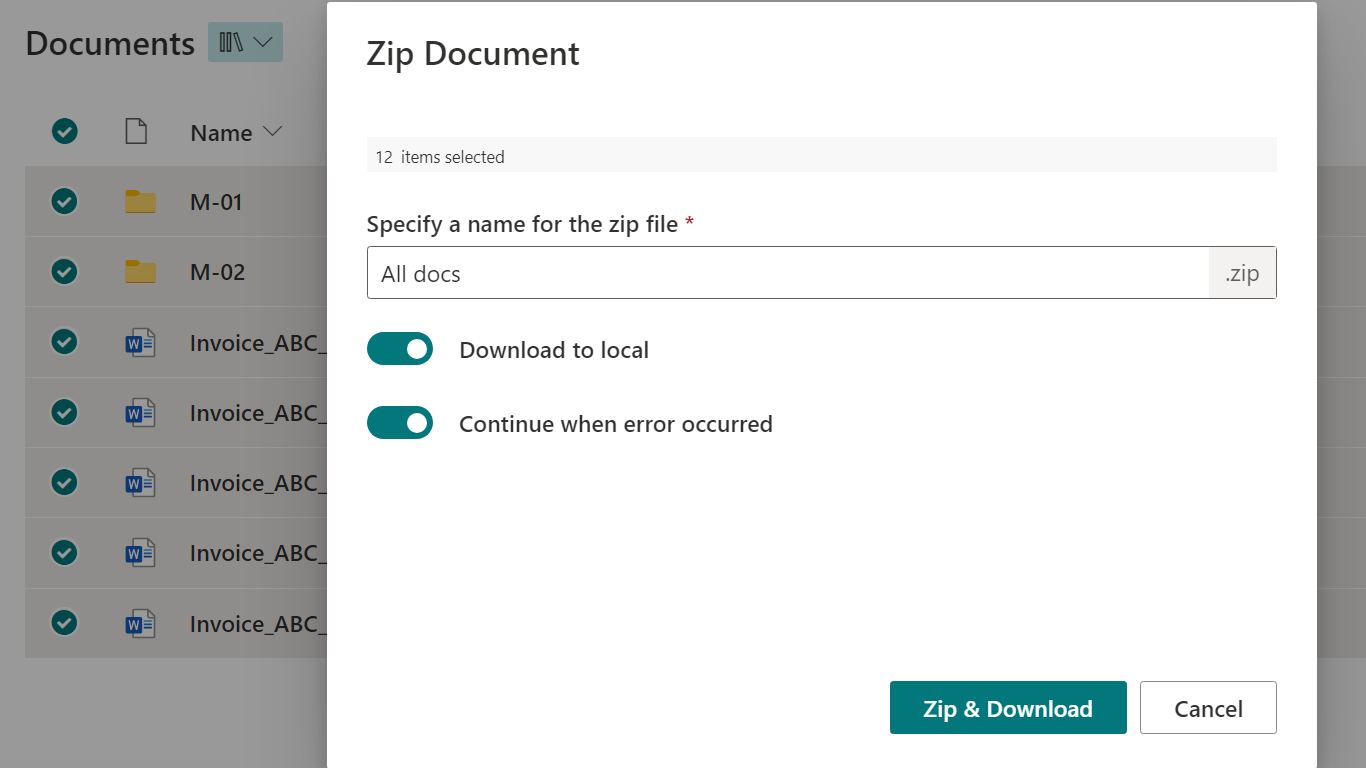Click the file type column header icon

(136, 132)
